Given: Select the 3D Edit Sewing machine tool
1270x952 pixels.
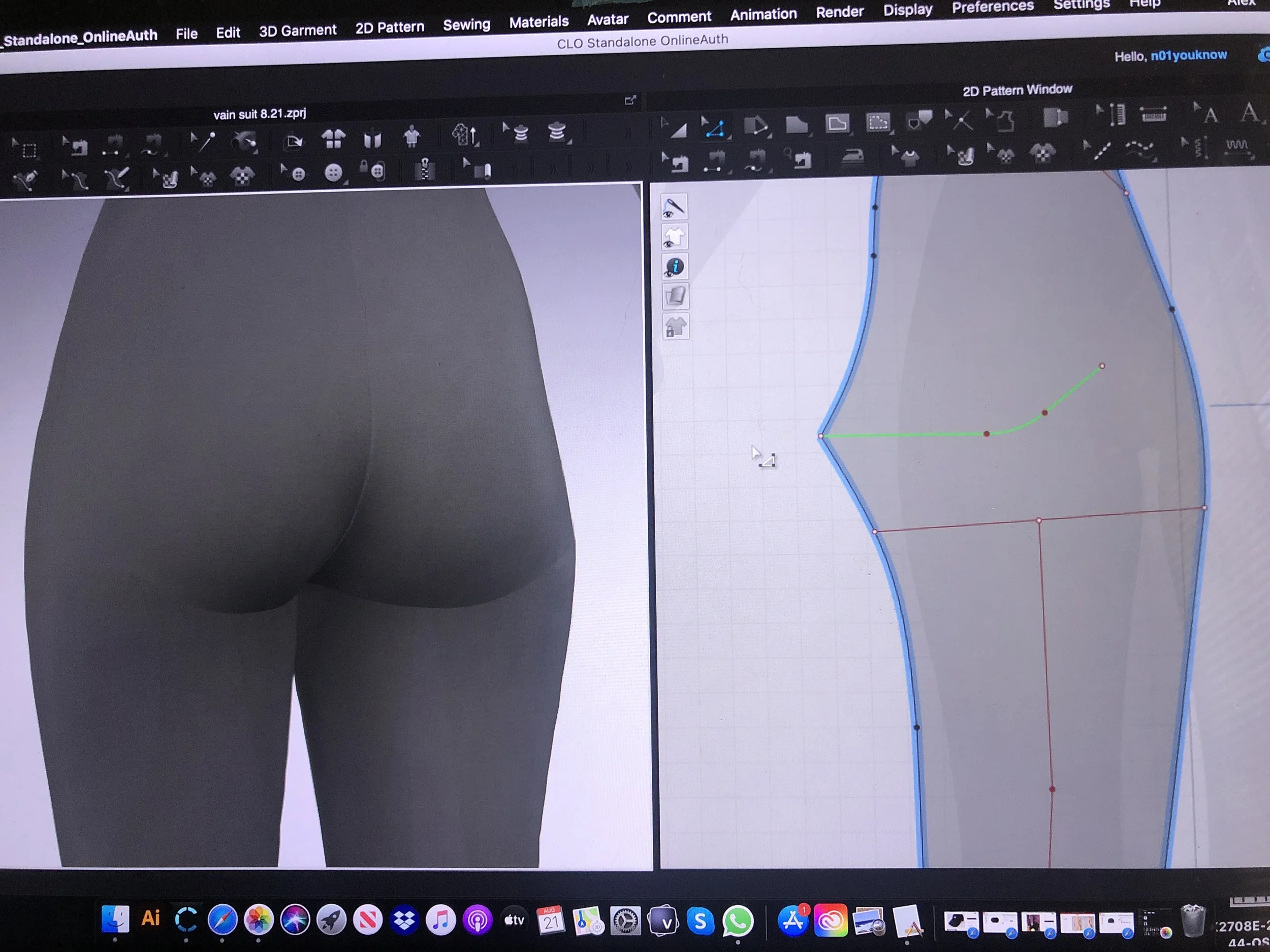Looking at the screenshot, I should (x=75, y=146).
